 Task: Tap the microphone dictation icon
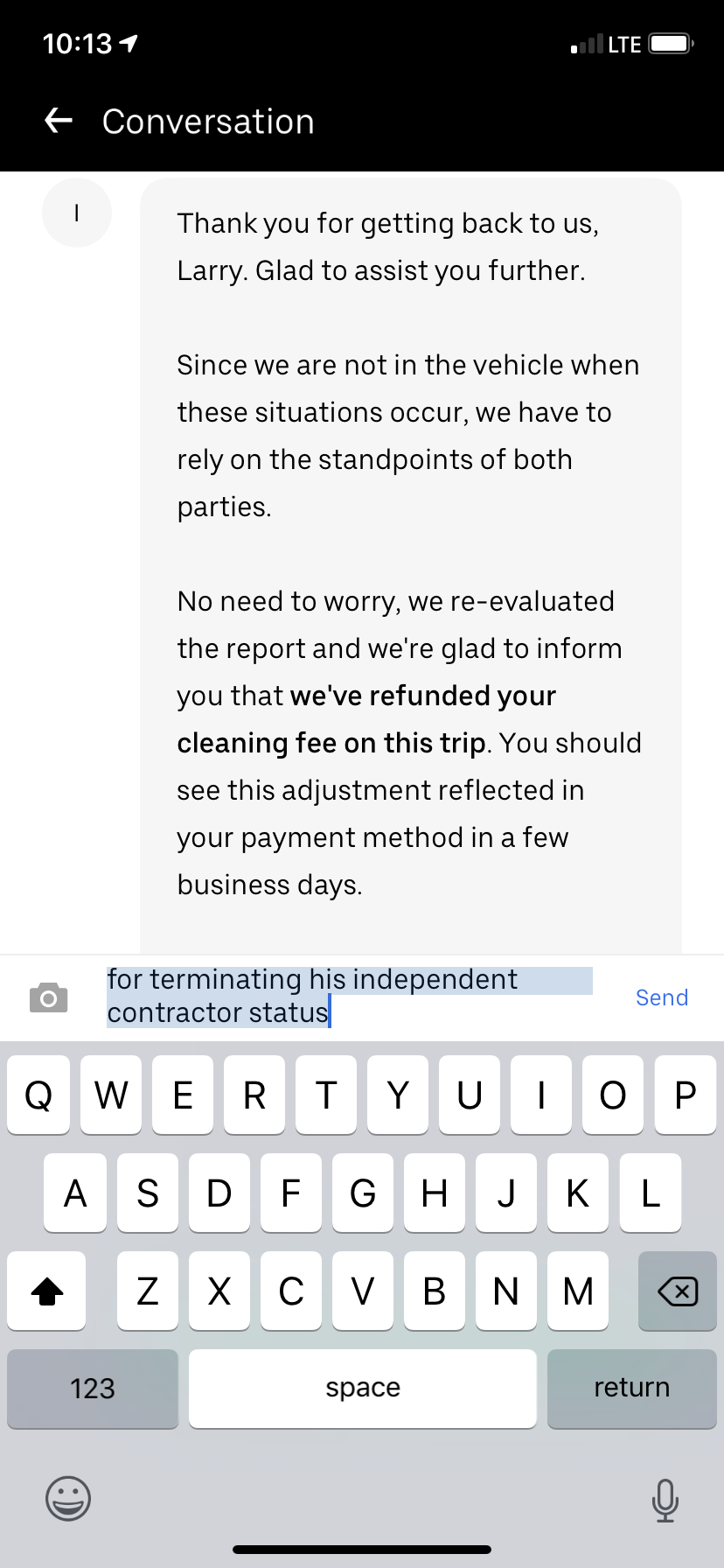(x=665, y=1500)
